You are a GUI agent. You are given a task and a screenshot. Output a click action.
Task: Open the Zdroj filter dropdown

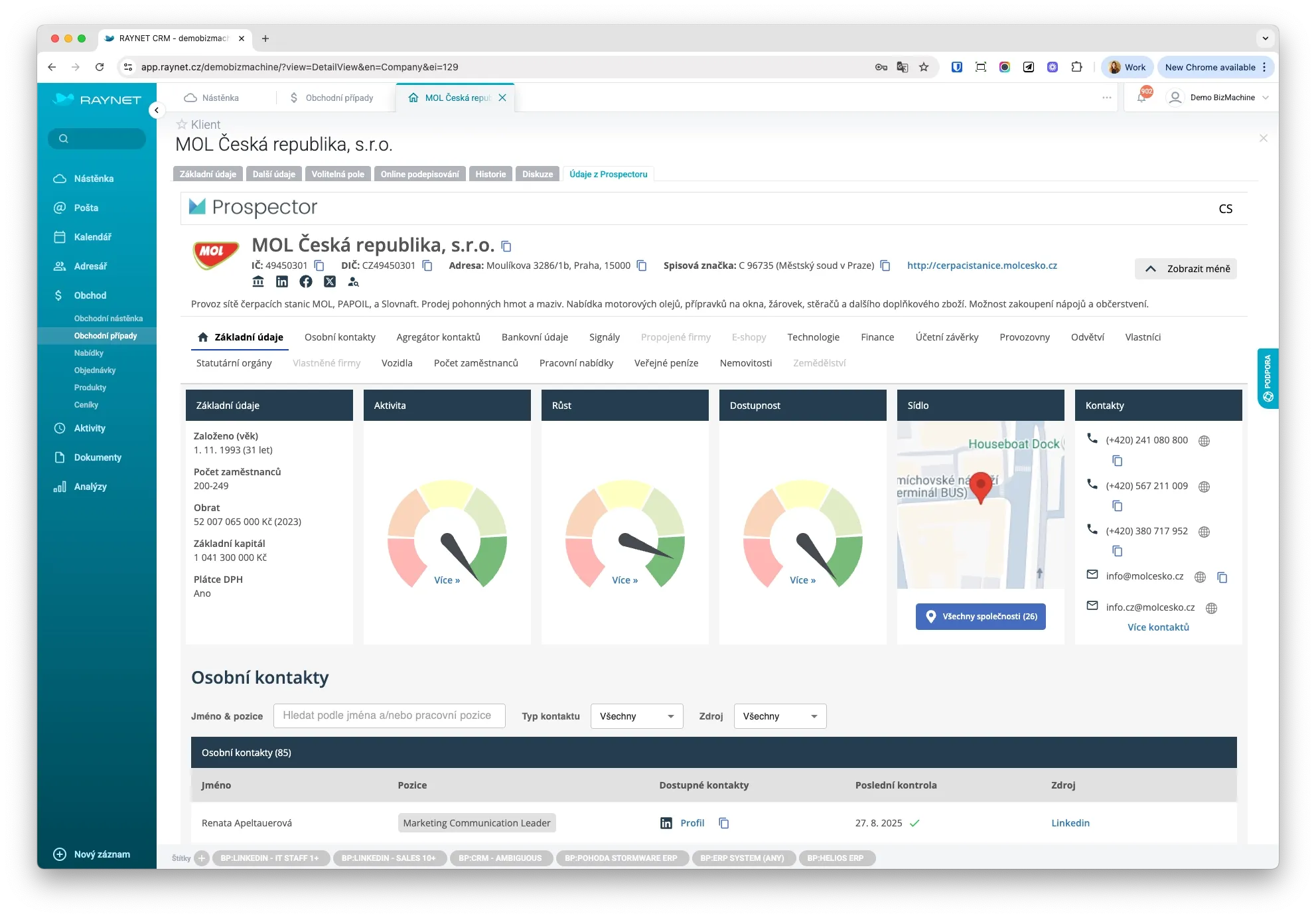[x=780, y=716]
